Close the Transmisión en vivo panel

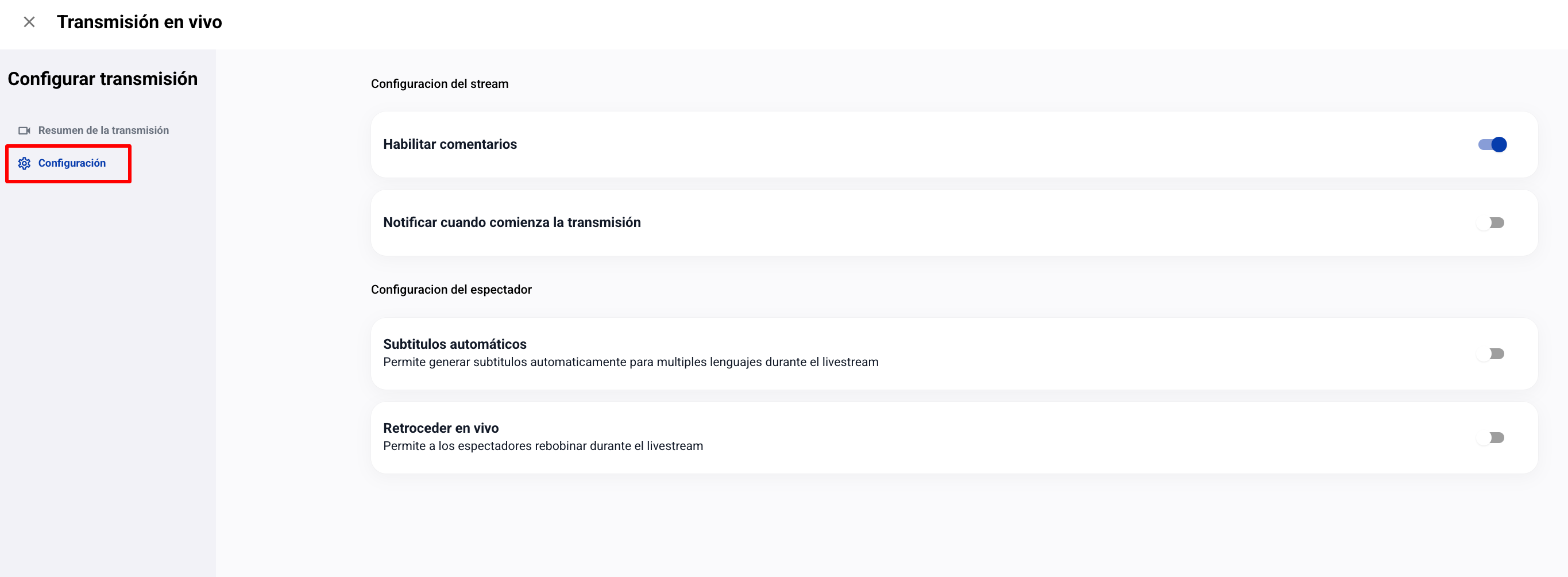pyautogui.click(x=29, y=22)
